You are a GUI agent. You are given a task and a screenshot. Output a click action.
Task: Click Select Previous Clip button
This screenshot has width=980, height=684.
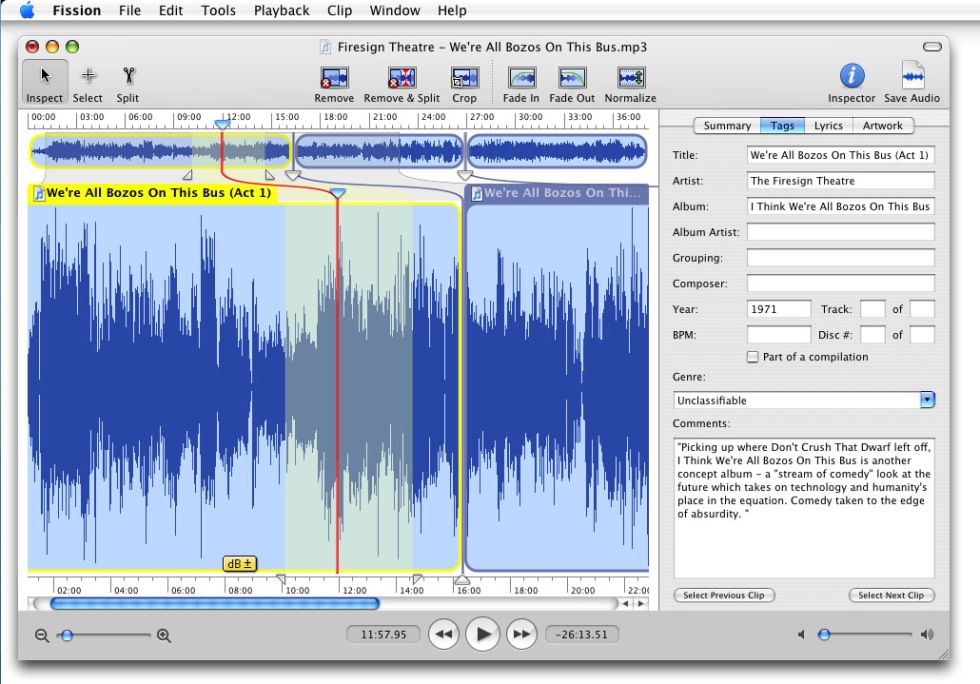(x=724, y=595)
